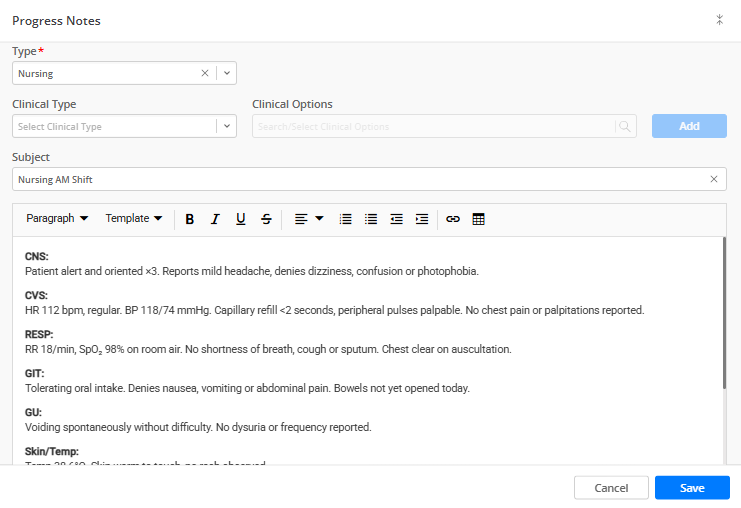
Task: Increase indent of the paragraph
Action: [422, 219]
